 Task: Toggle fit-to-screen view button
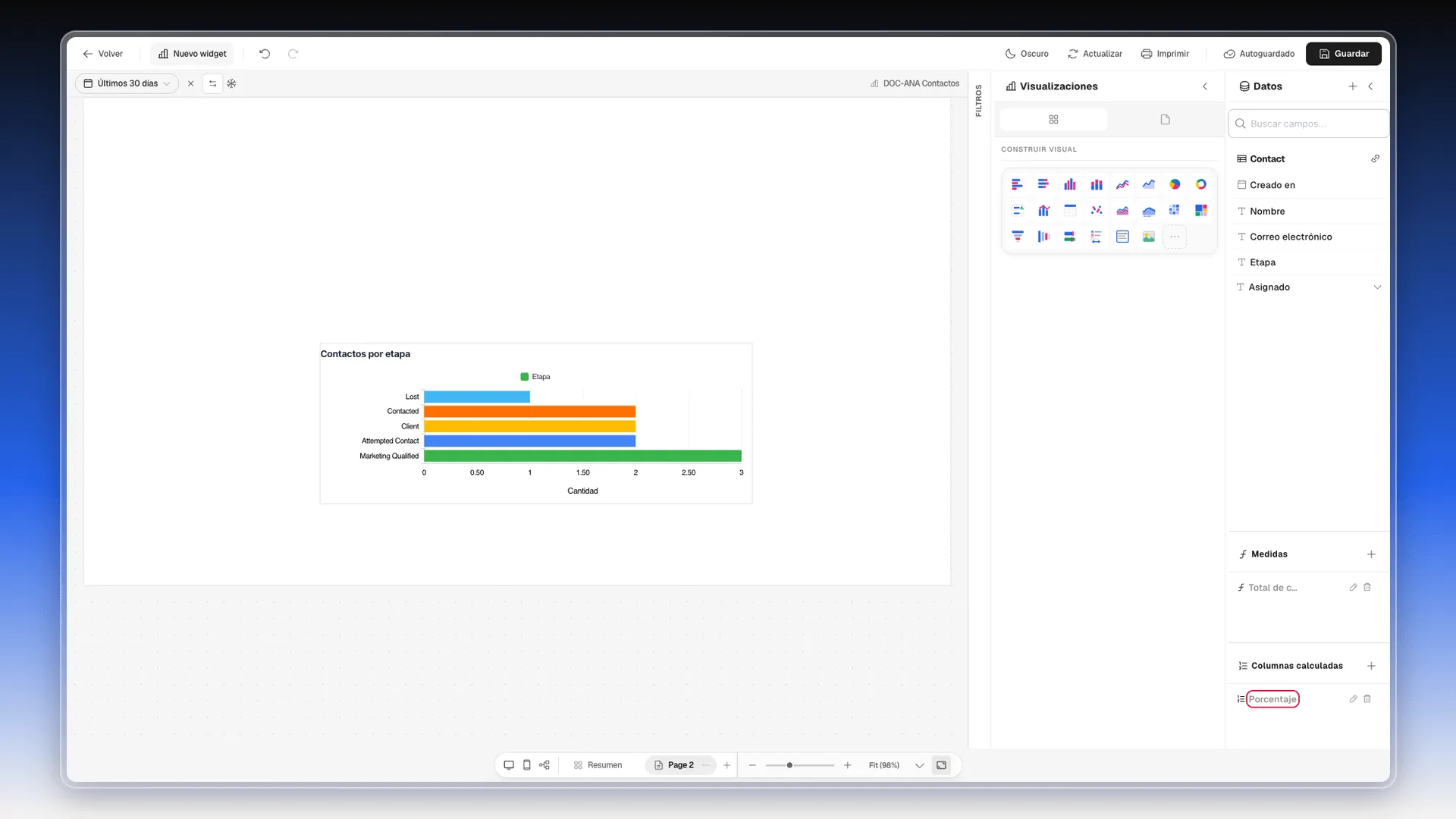click(941, 765)
